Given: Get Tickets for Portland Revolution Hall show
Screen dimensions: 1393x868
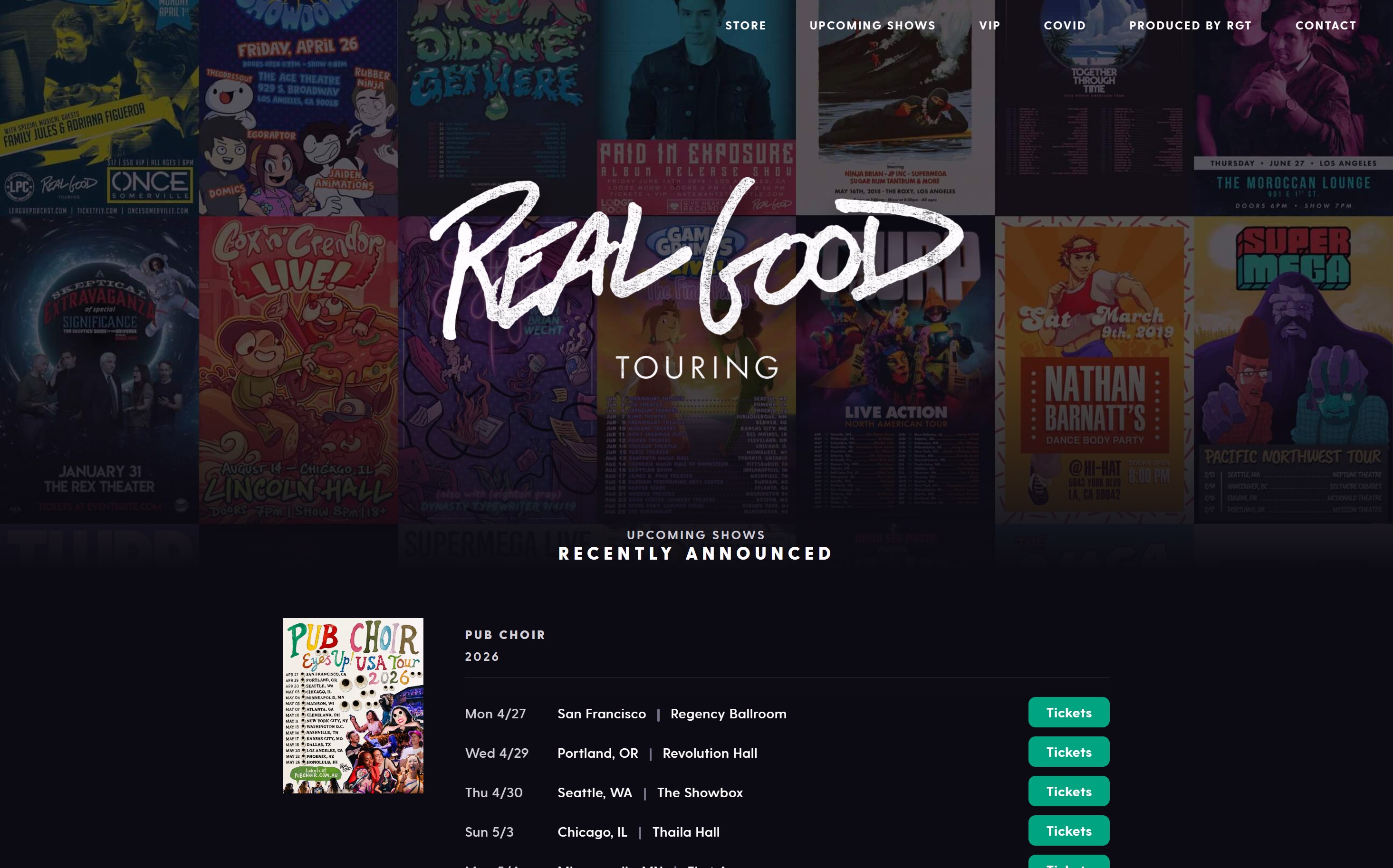Looking at the screenshot, I should point(1068,752).
